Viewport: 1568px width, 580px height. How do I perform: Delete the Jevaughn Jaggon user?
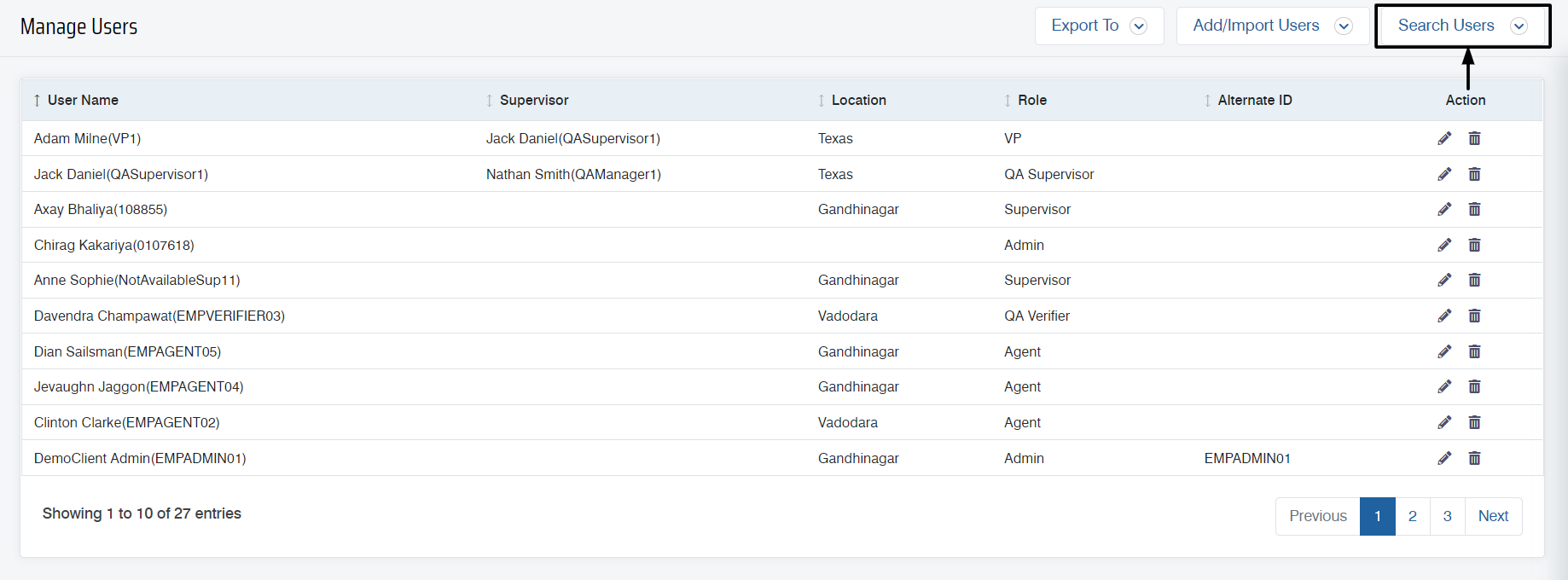tap(1474, 386)
